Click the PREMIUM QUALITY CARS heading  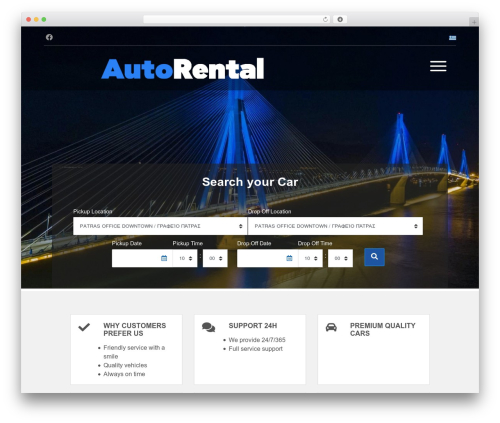tap(383, 329)
